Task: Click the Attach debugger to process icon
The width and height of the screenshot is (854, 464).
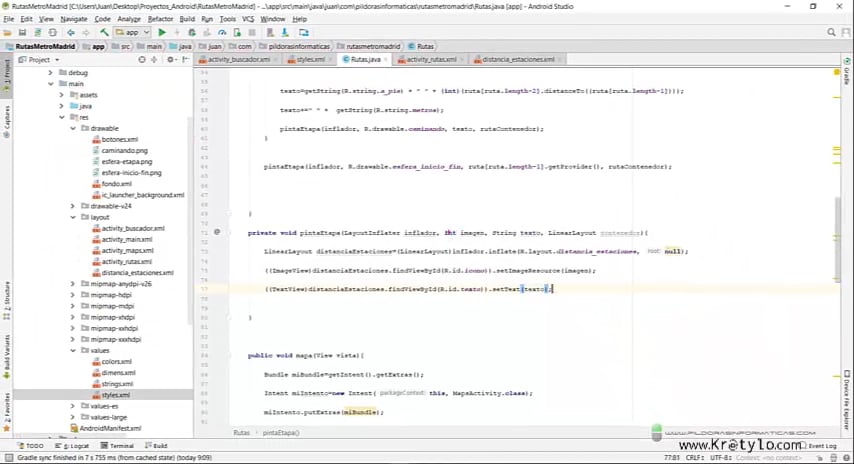Action: point(237,33)
